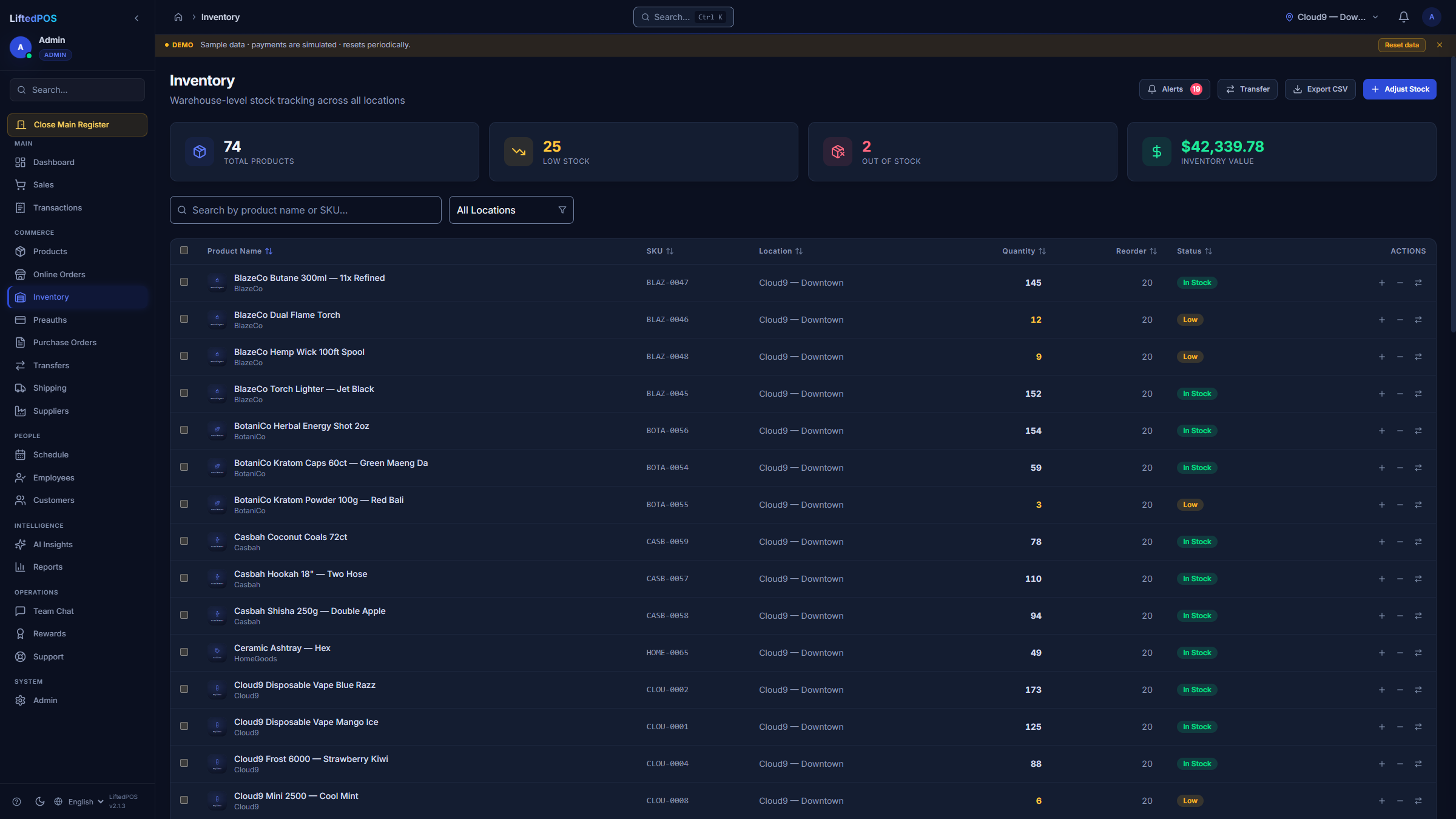
Task: Check the Ceramic Ashtray Hex row
Action: pyautogui.click(x=184, y=652)
